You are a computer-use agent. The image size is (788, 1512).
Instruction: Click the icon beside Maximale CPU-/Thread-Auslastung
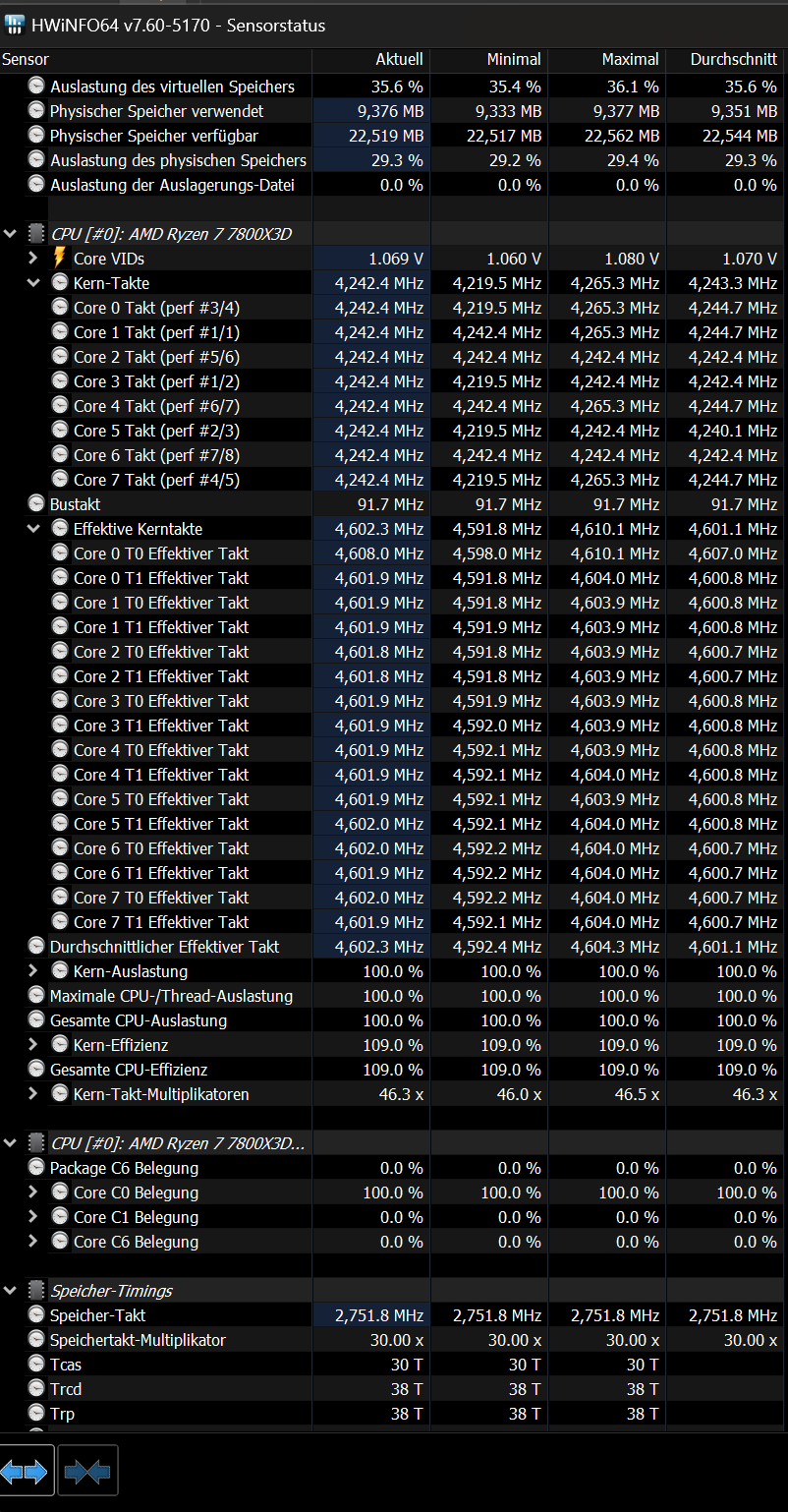[x=36, y=996]
